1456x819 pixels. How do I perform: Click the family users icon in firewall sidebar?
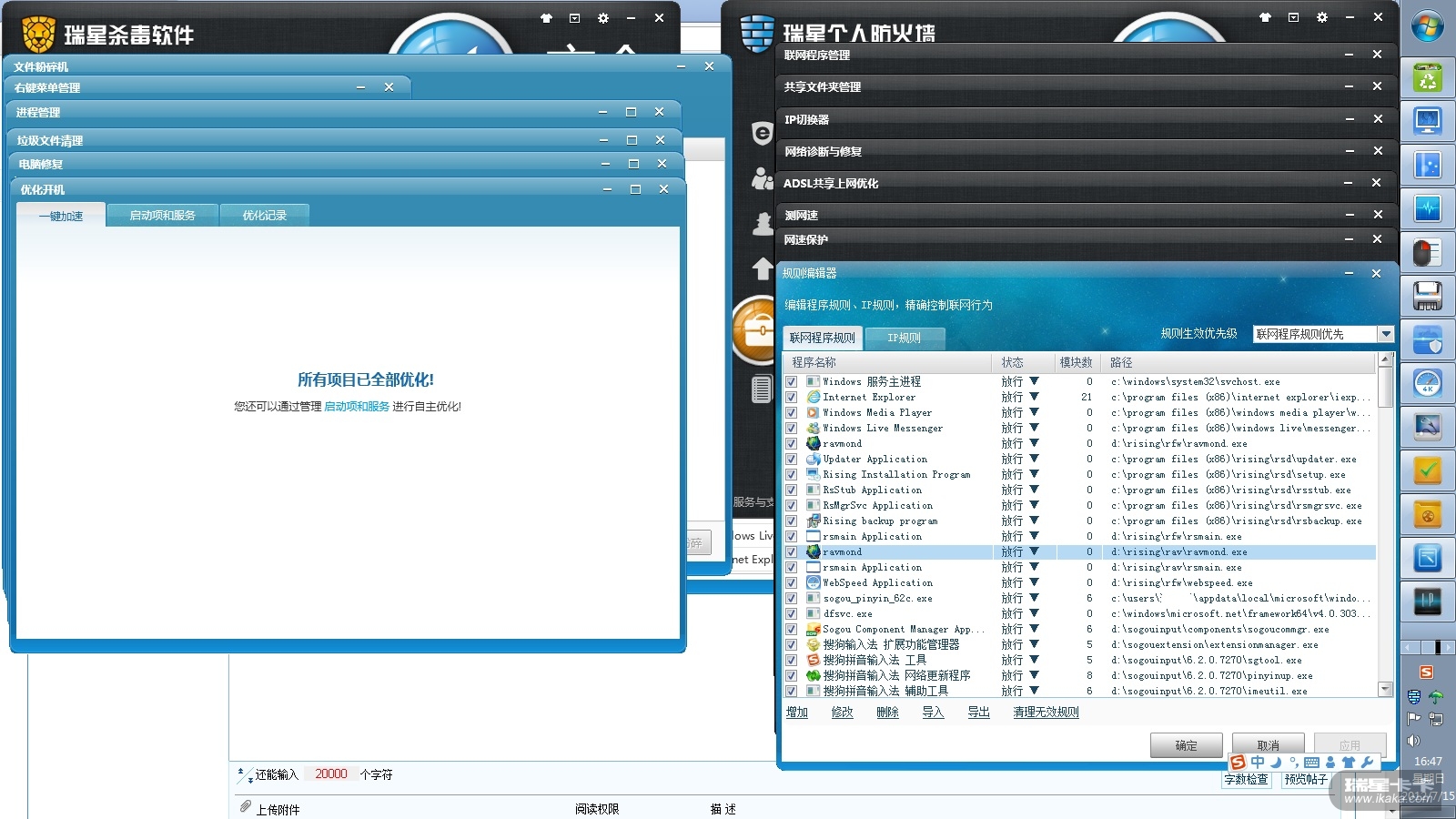[x=762, y=178]
